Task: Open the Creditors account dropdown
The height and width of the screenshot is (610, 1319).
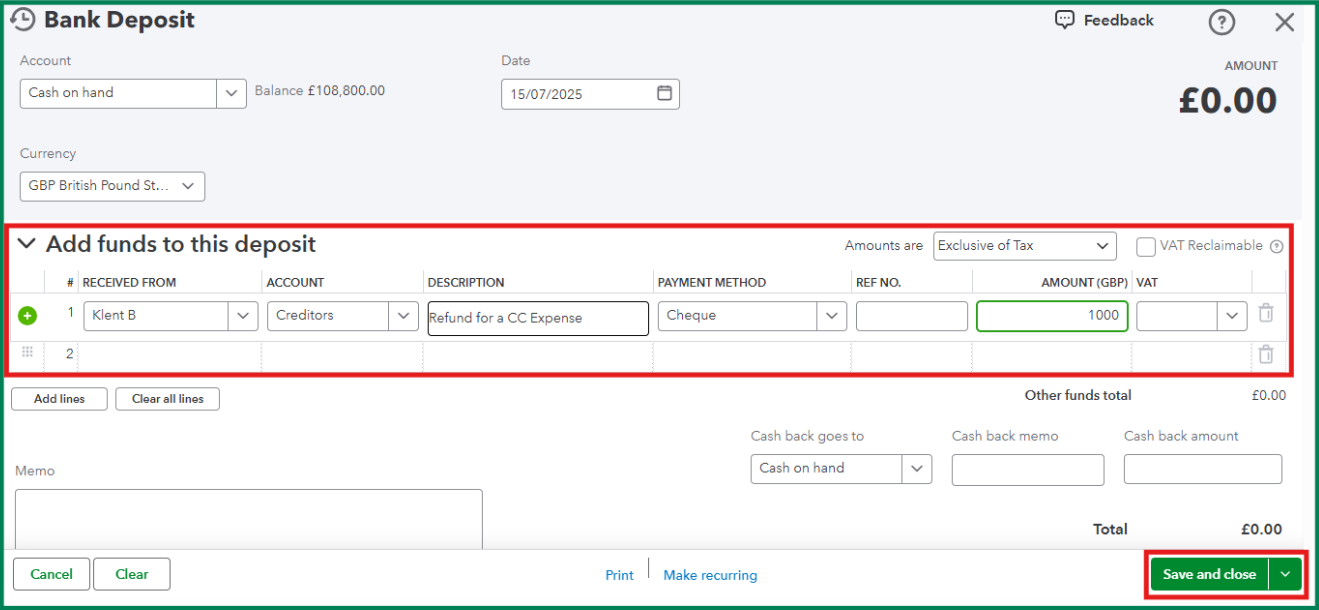Action: [x=404, y=316]
